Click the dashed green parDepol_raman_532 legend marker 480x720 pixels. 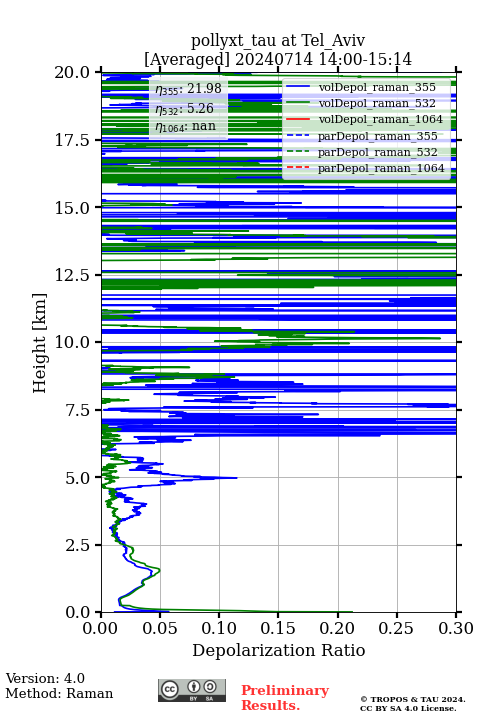[x=298, y=152]
